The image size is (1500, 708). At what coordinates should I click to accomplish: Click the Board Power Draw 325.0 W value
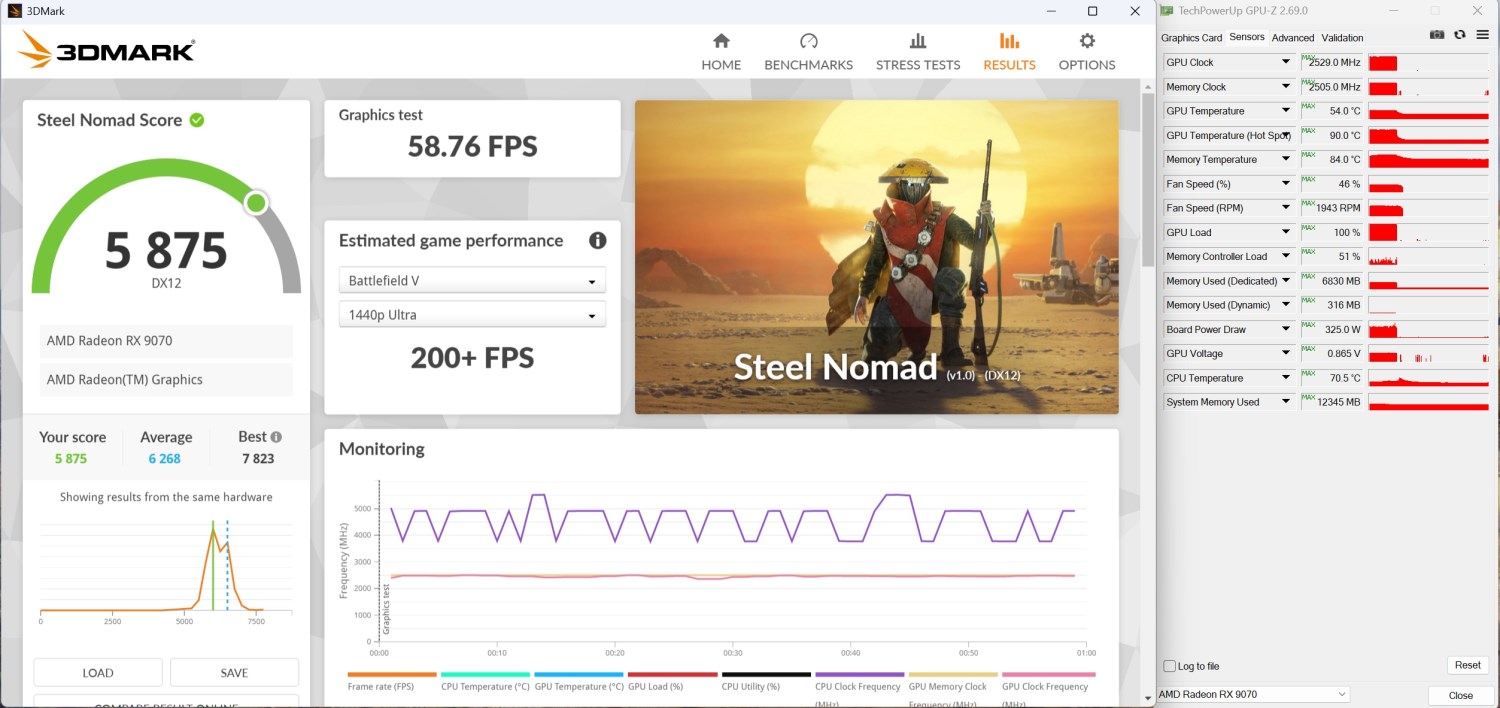[x=1331, y=329]
